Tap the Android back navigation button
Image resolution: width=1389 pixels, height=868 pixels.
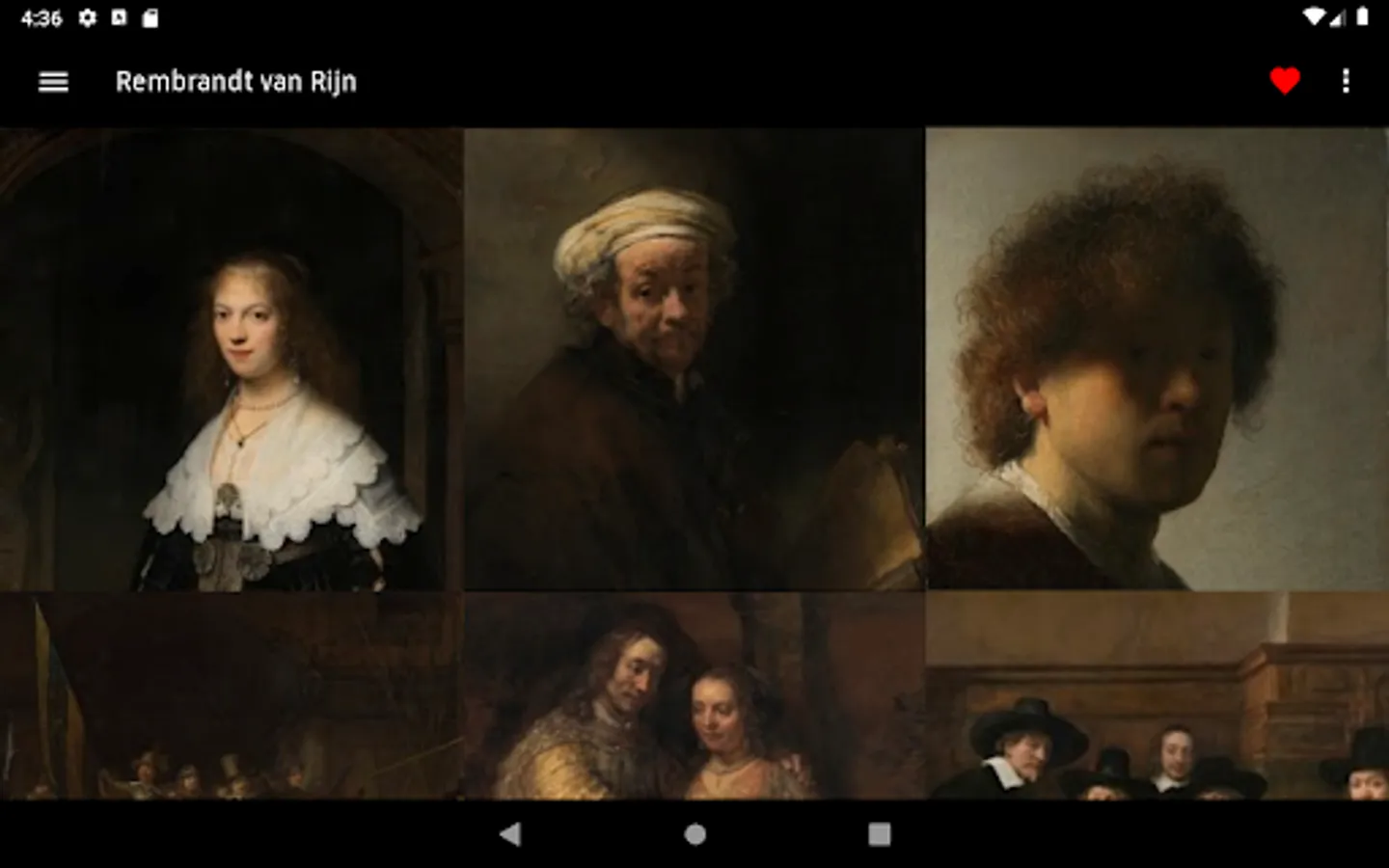tap(510, 834)
